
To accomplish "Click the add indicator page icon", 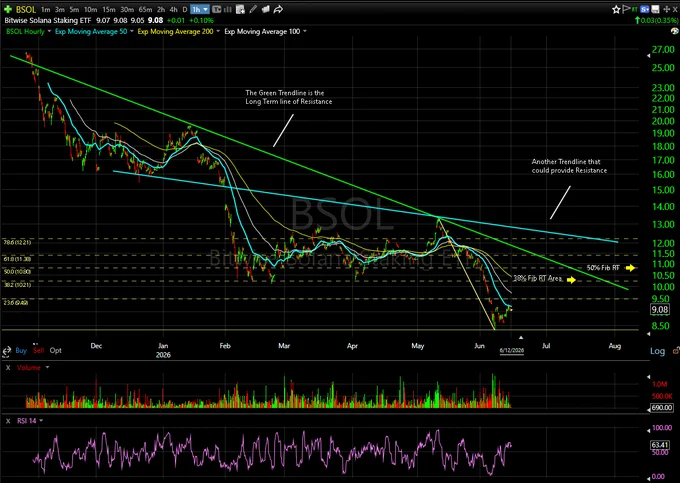I will (240, 9).
